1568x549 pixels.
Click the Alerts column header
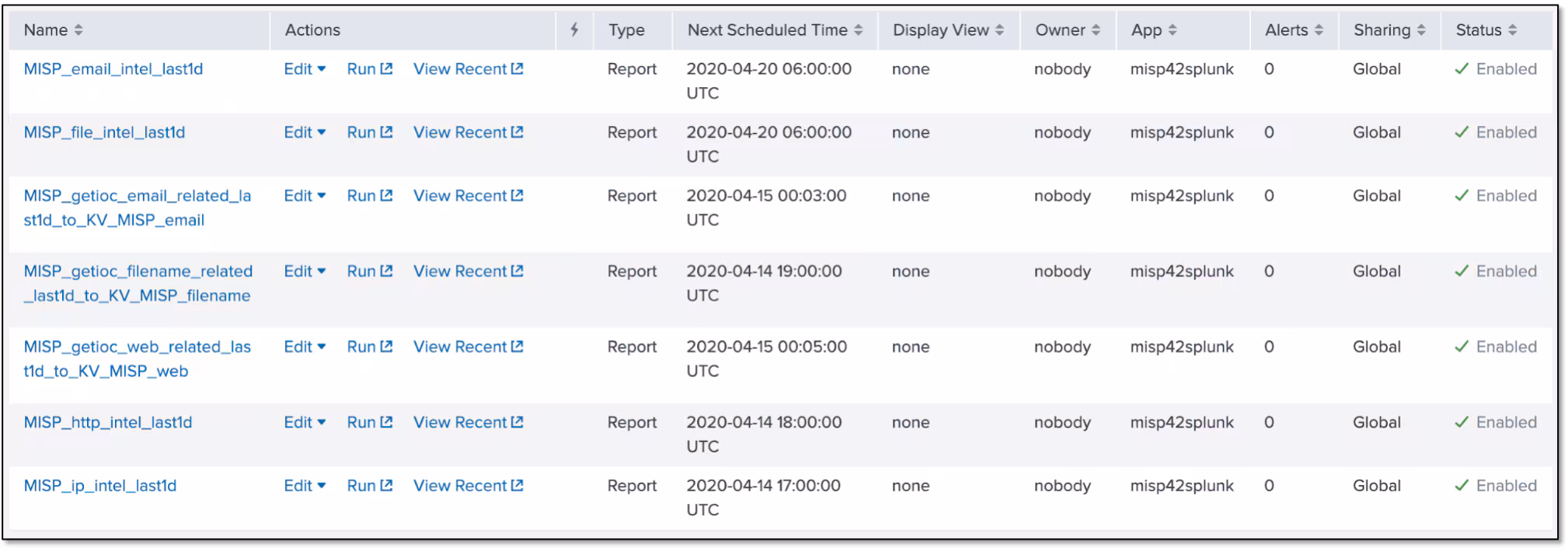(x=1286, y=30)
